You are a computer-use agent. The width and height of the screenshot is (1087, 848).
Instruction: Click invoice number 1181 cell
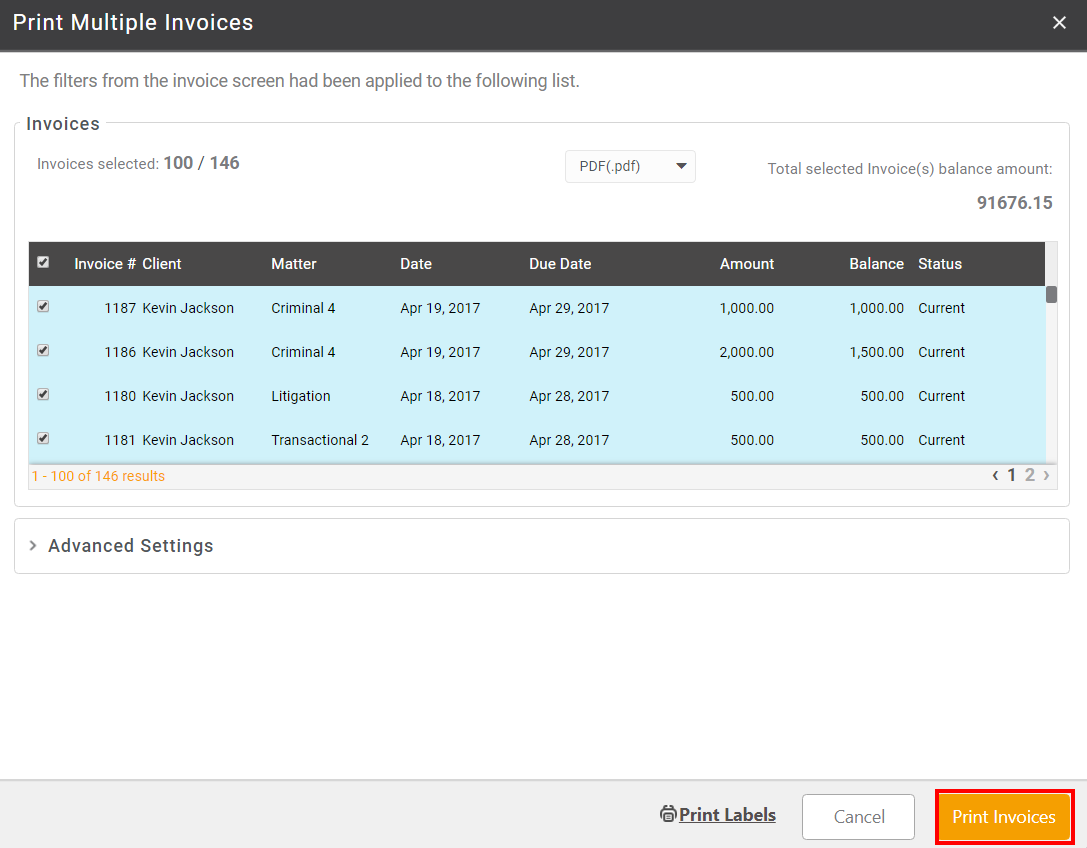pos(120,440)
